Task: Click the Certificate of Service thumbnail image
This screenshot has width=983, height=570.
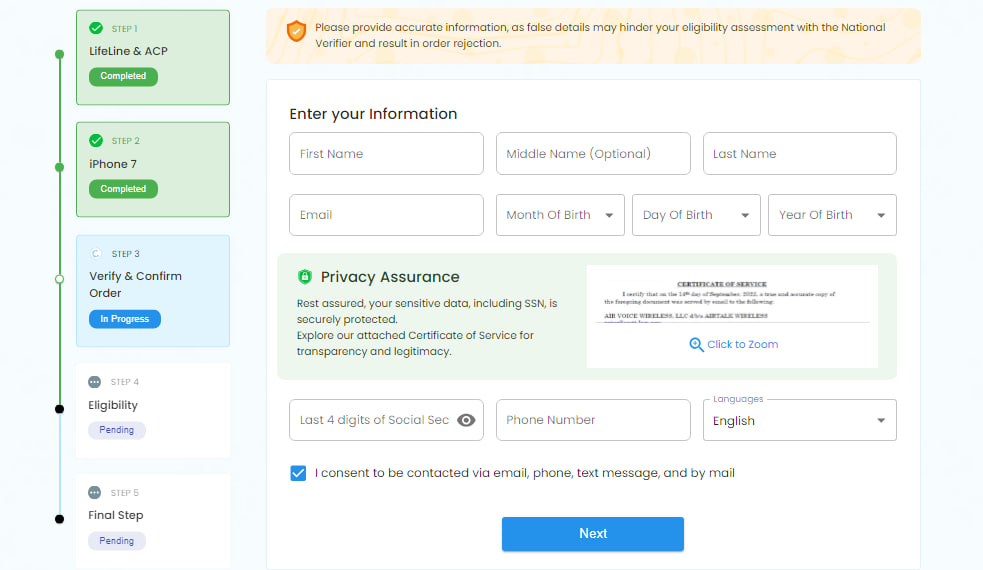Action: pyautogui.click(x=732, y=302)
